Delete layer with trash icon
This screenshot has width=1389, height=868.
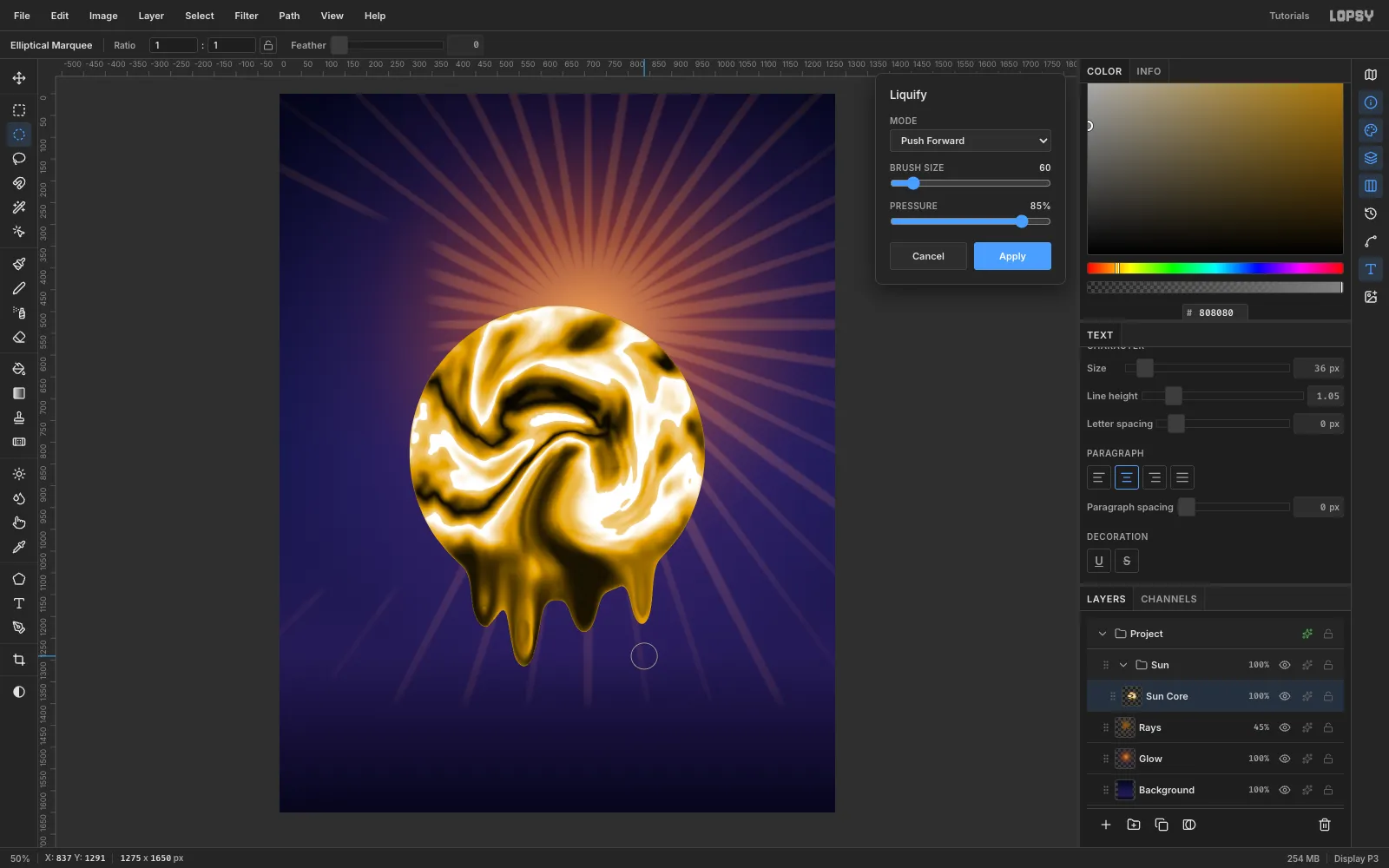pyautogui.click(x=1325, y=825)
